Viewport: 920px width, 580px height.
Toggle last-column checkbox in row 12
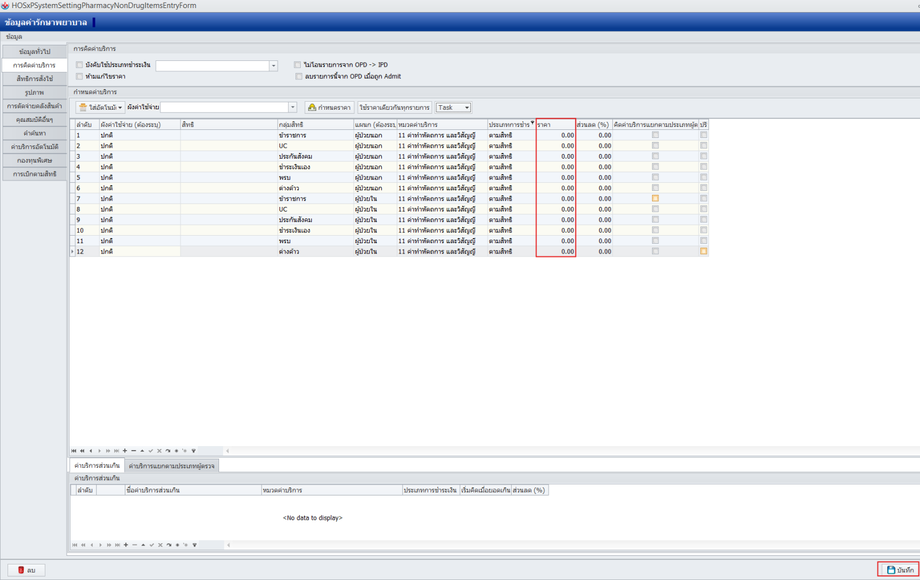(x=703, y=252)
